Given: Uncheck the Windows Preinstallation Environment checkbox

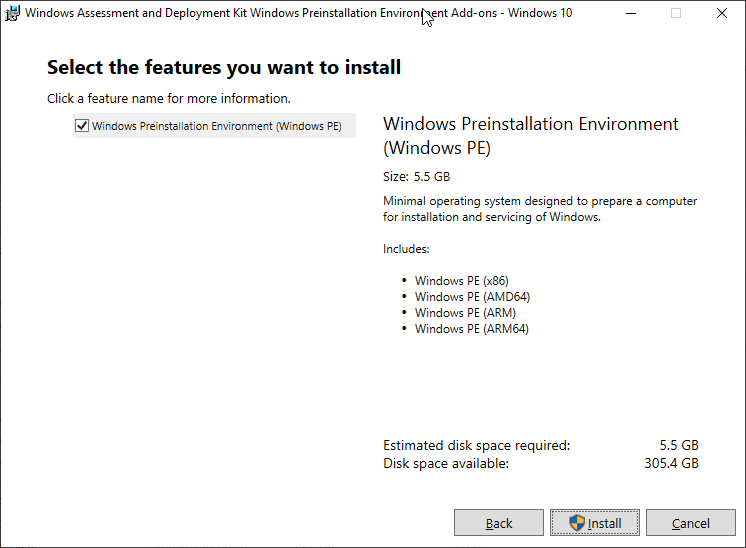Looking at the screenshot, I should (x=81, y=126).
